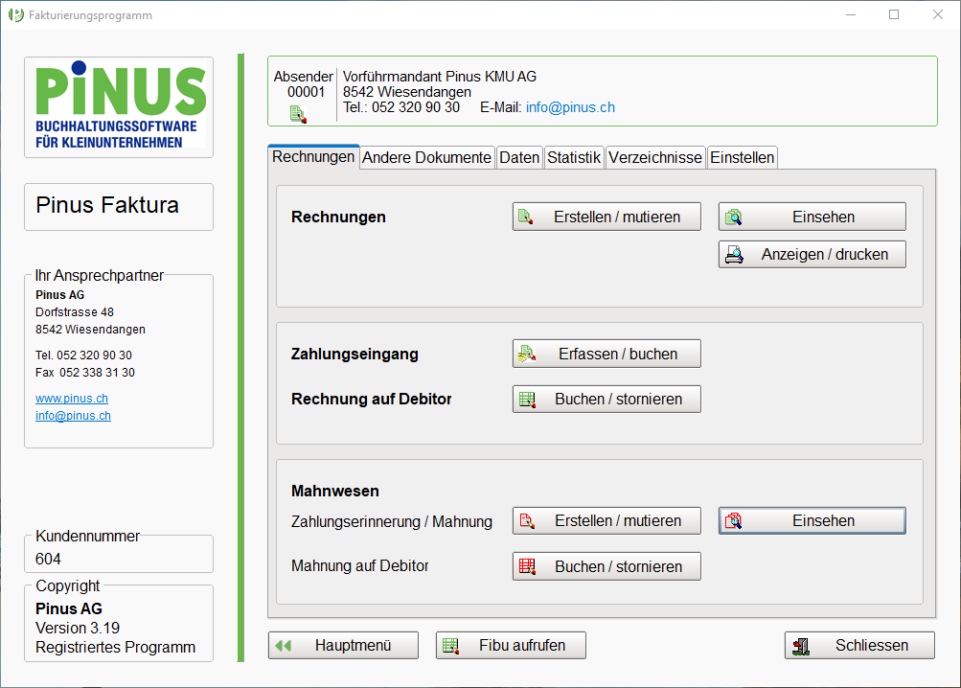Select the Statistik tab
The height and width of the screenshot is (688, 961).
[x=574, y=158]
